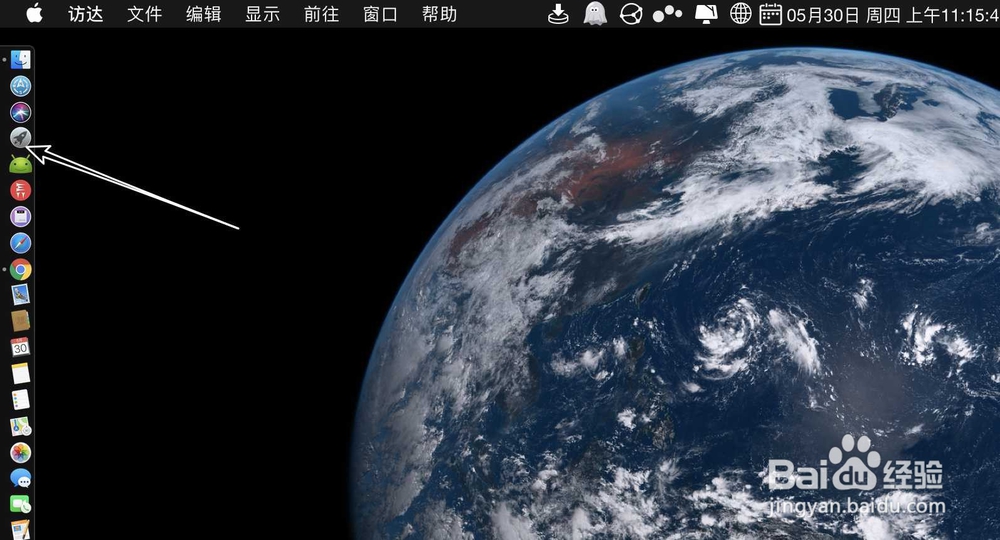Open the 显示 menu
Image resolution: width=1000 pixels, height=540 pixels.
point(262,14)
